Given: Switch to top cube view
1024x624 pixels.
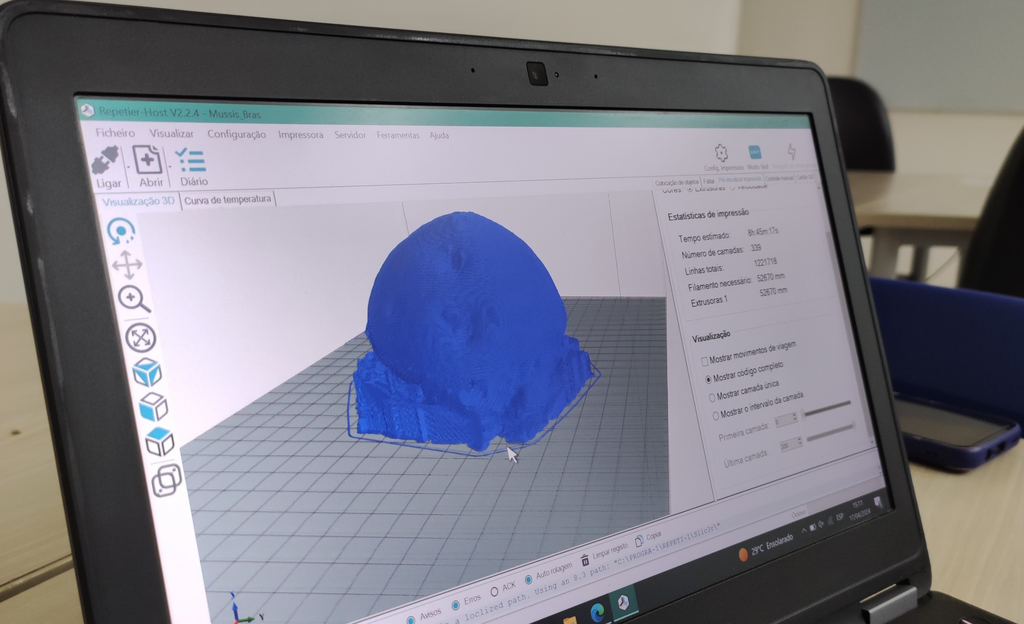Looking at the screenshot, I should 153,407.
